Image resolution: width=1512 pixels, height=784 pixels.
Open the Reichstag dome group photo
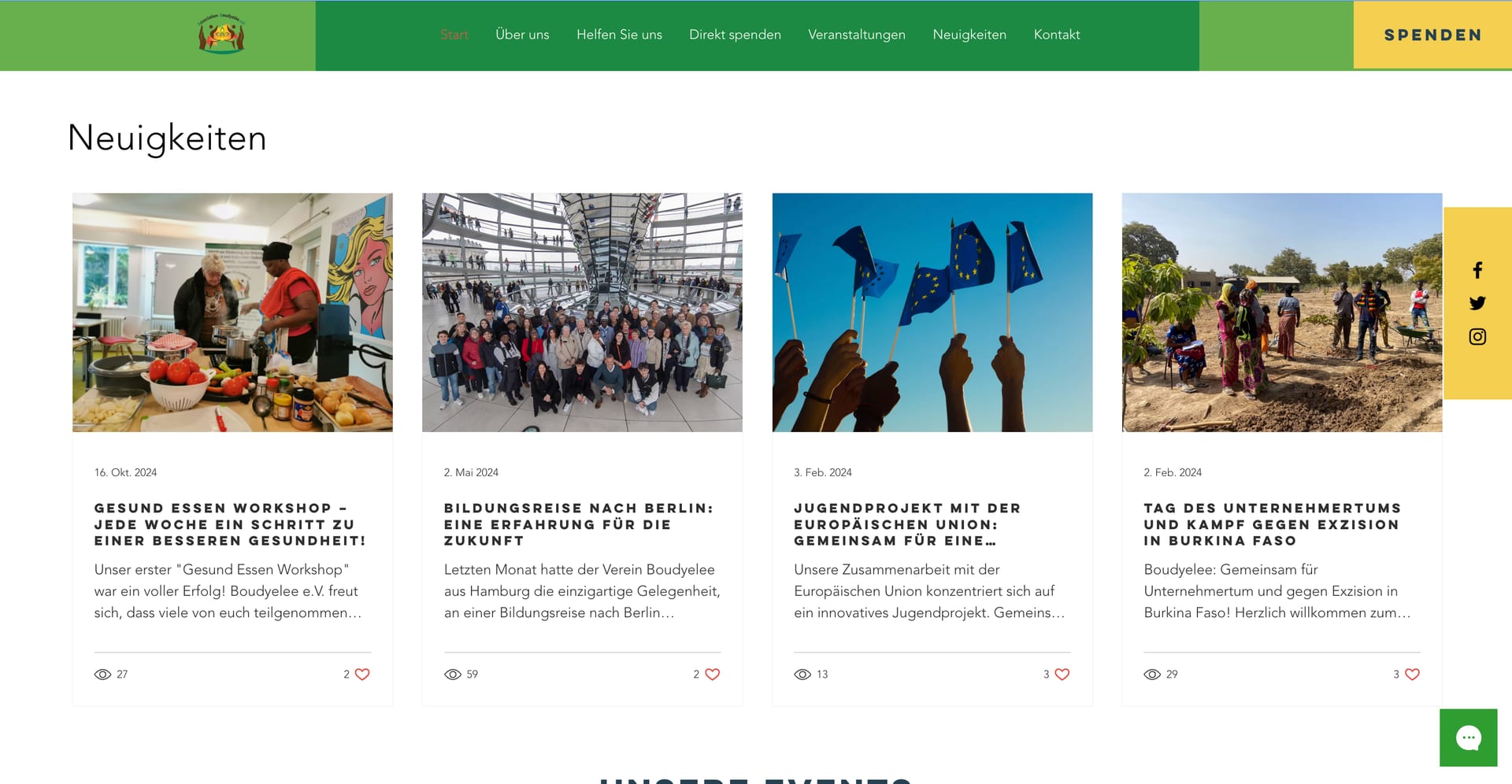pos(582,312)
